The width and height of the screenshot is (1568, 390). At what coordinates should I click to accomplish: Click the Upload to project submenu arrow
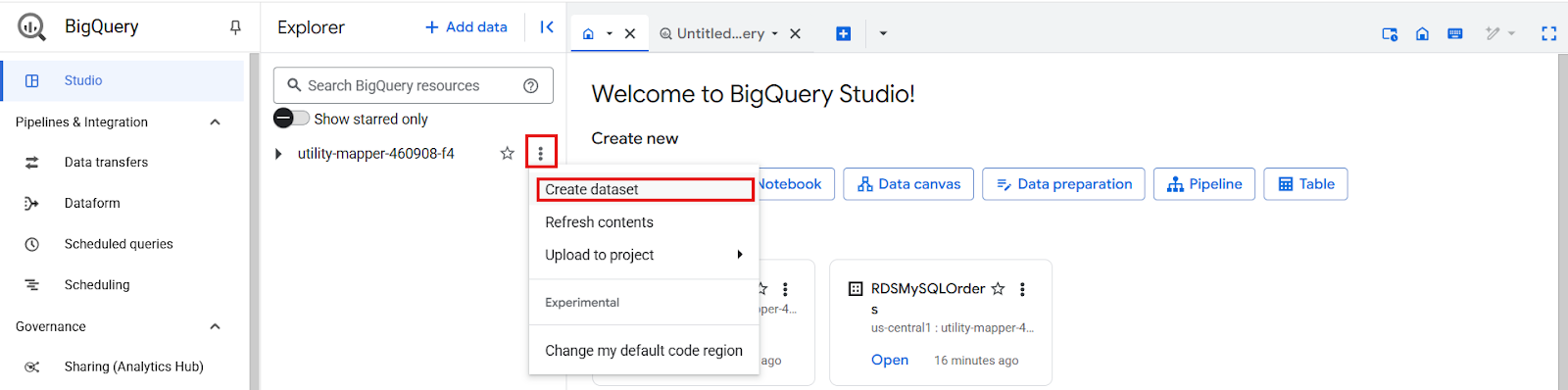[740, 255]
